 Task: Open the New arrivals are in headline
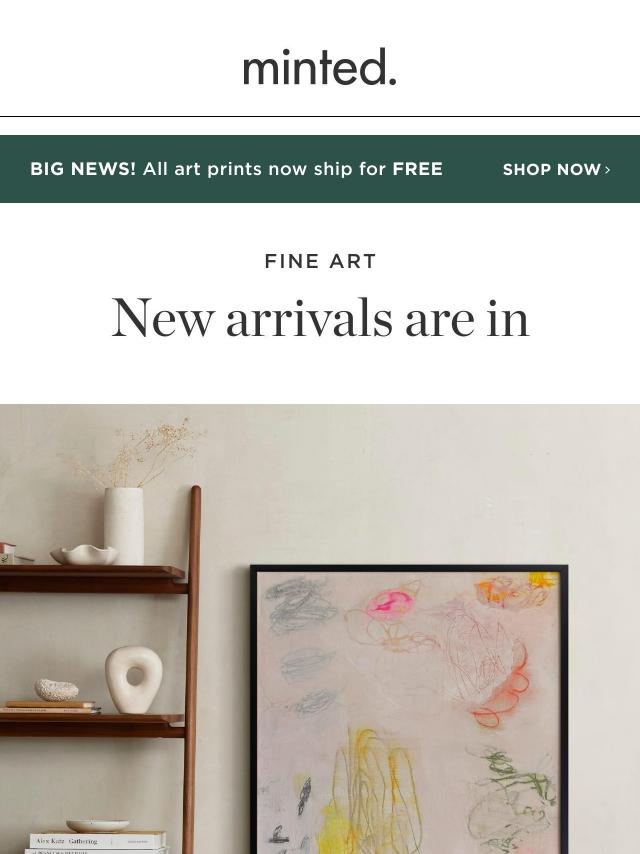tap(320, 319)
